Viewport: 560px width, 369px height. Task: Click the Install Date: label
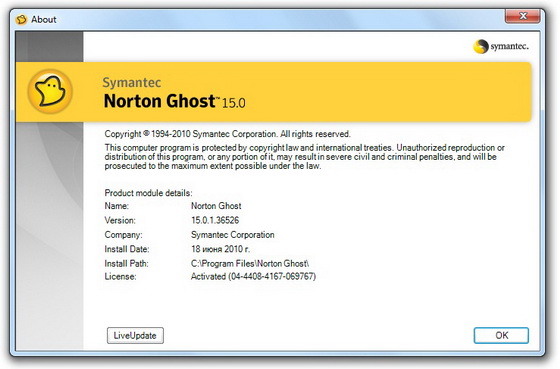[127, 249]
